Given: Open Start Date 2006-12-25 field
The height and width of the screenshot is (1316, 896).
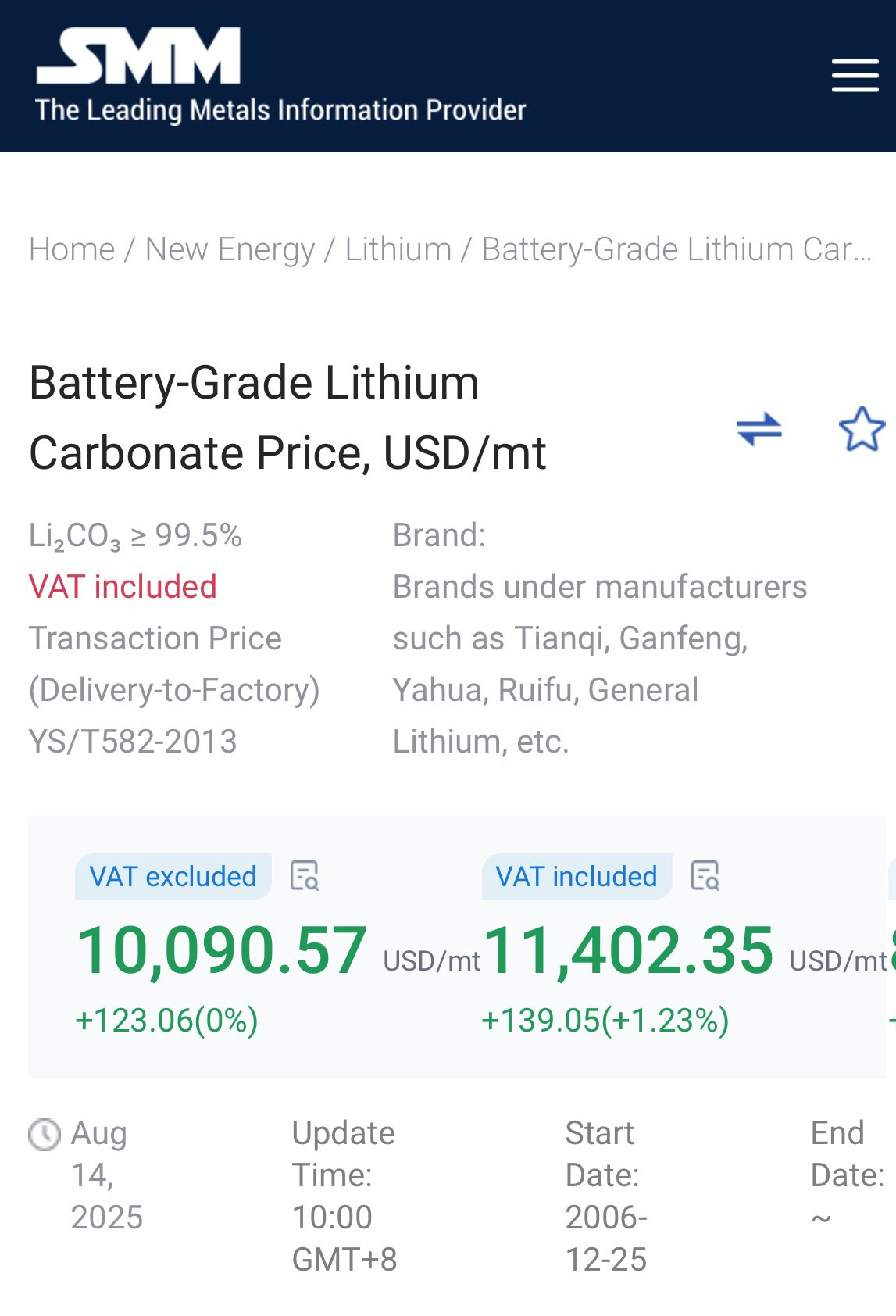Looking at the screenshot, I should [607, 1196].
